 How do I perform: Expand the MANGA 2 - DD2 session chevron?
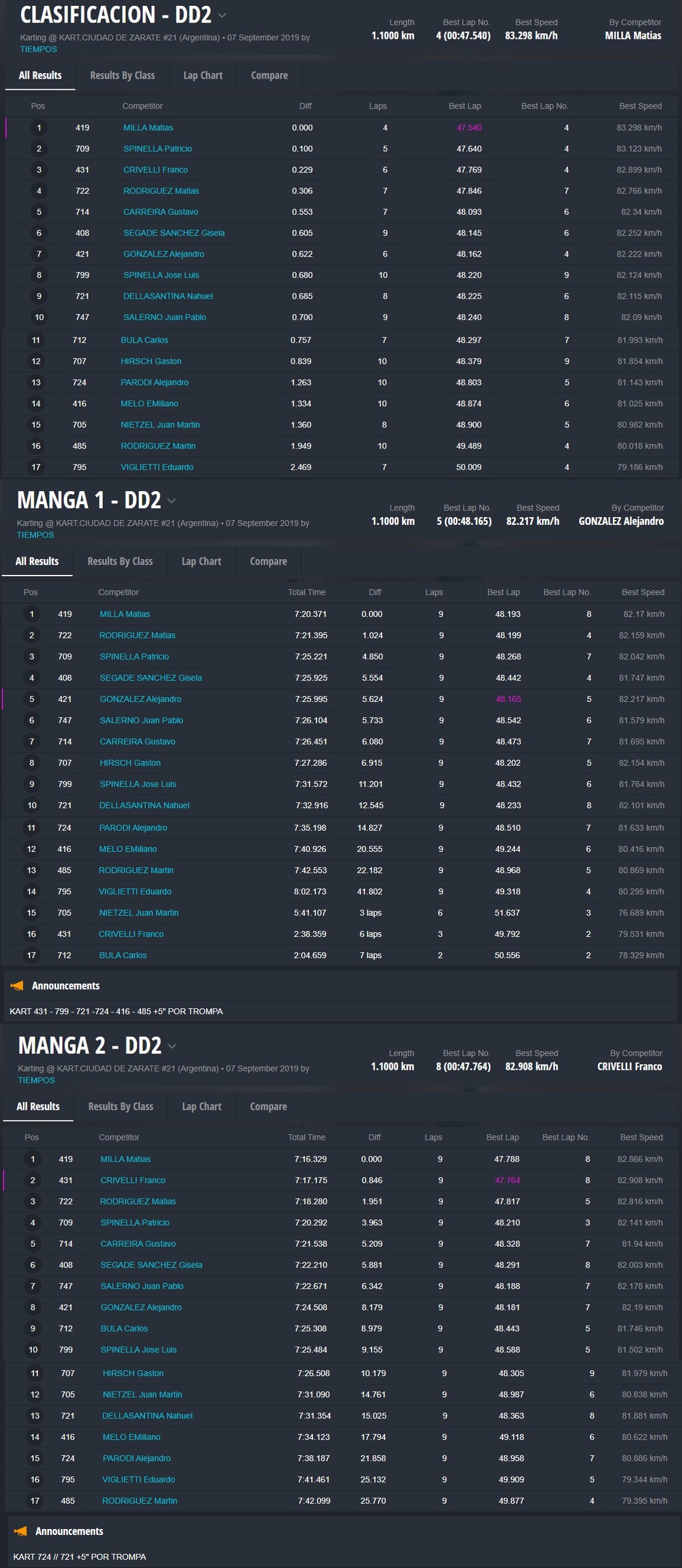172,1046
